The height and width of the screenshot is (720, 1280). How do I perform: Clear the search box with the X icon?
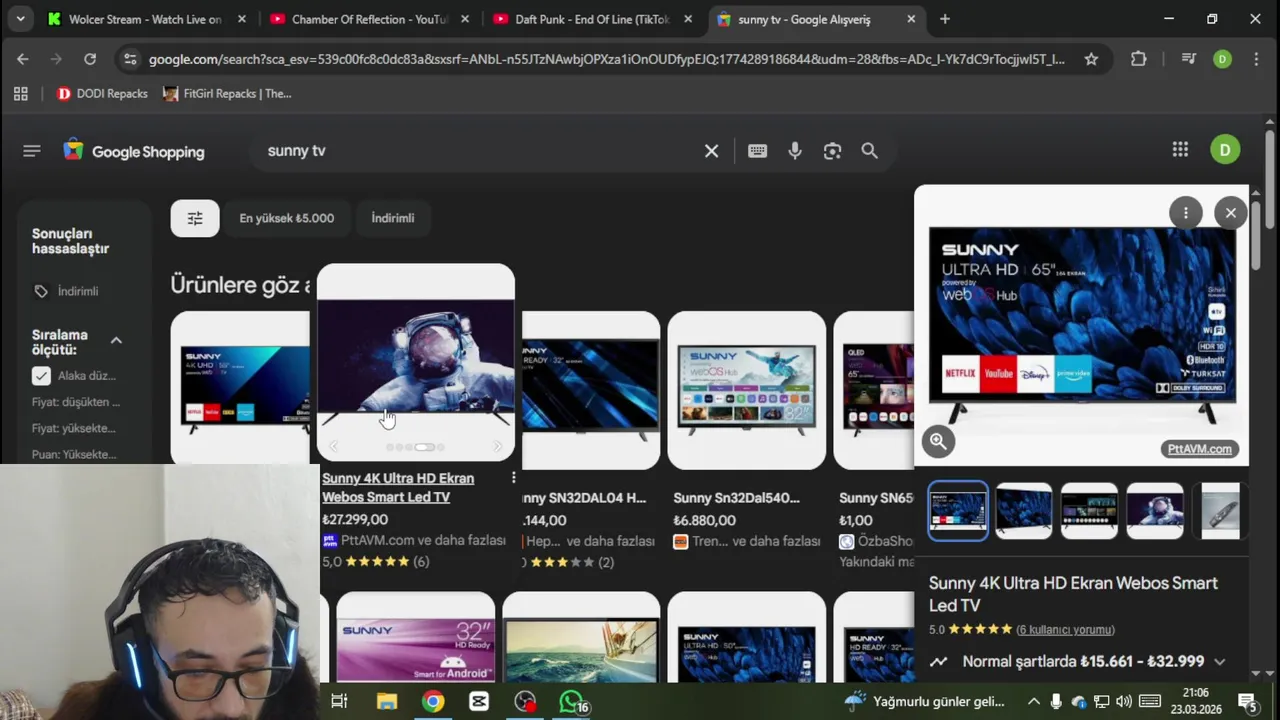pyautogui.click(x=711, y=151)
